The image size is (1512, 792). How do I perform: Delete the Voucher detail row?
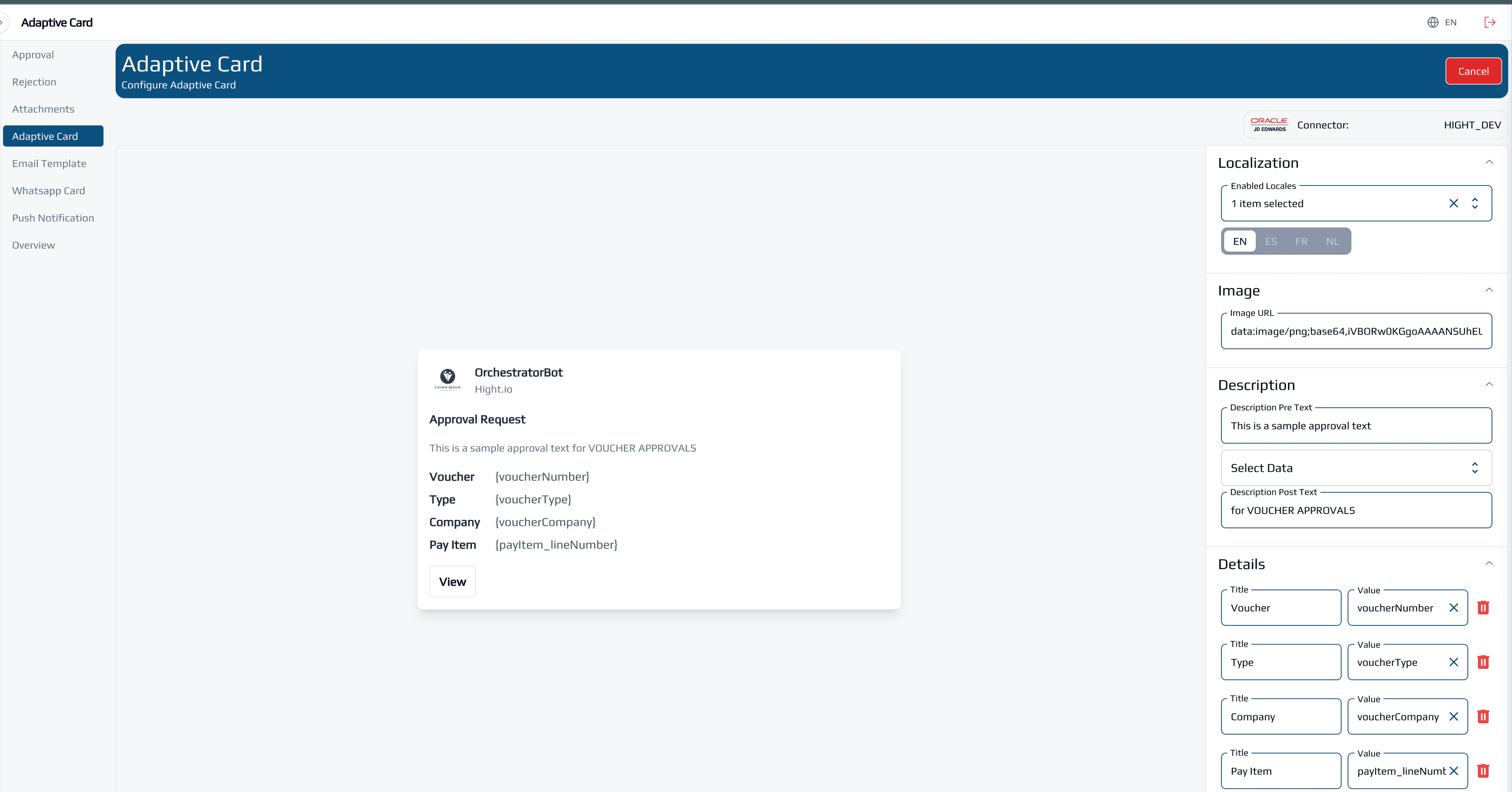[x=1482, y=608]
